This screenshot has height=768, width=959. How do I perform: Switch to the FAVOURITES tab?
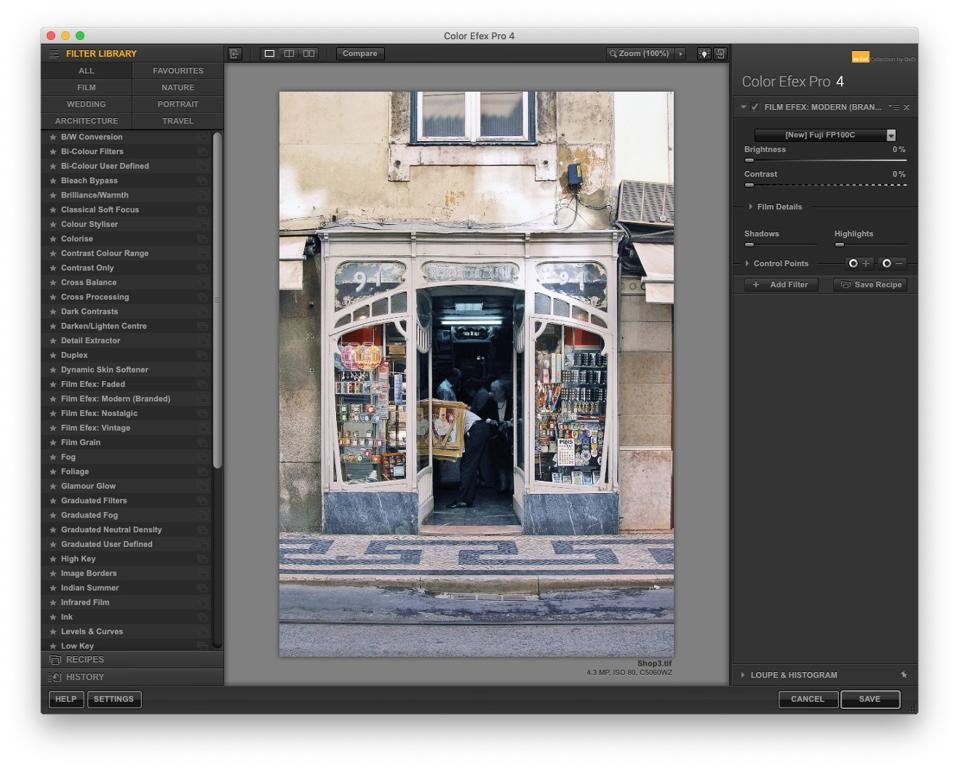pyautogui.click(x=177, y=70)
